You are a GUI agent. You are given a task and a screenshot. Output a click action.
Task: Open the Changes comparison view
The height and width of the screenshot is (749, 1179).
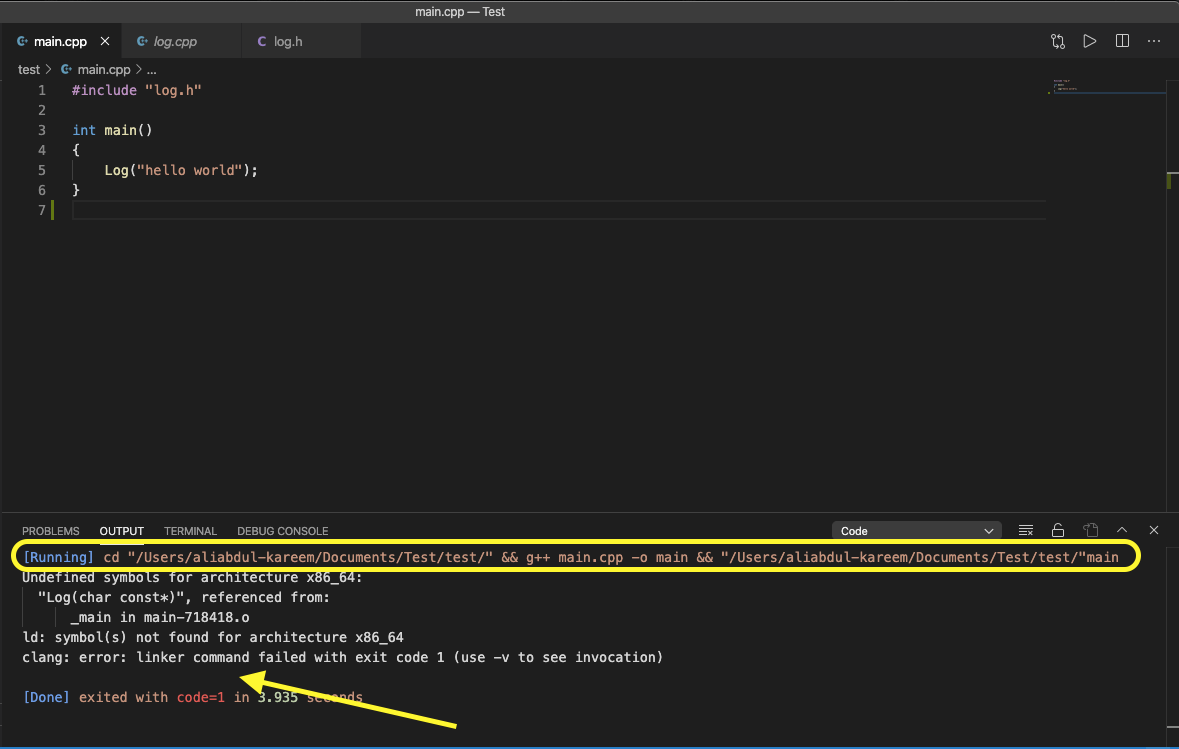pos(1057,41)
